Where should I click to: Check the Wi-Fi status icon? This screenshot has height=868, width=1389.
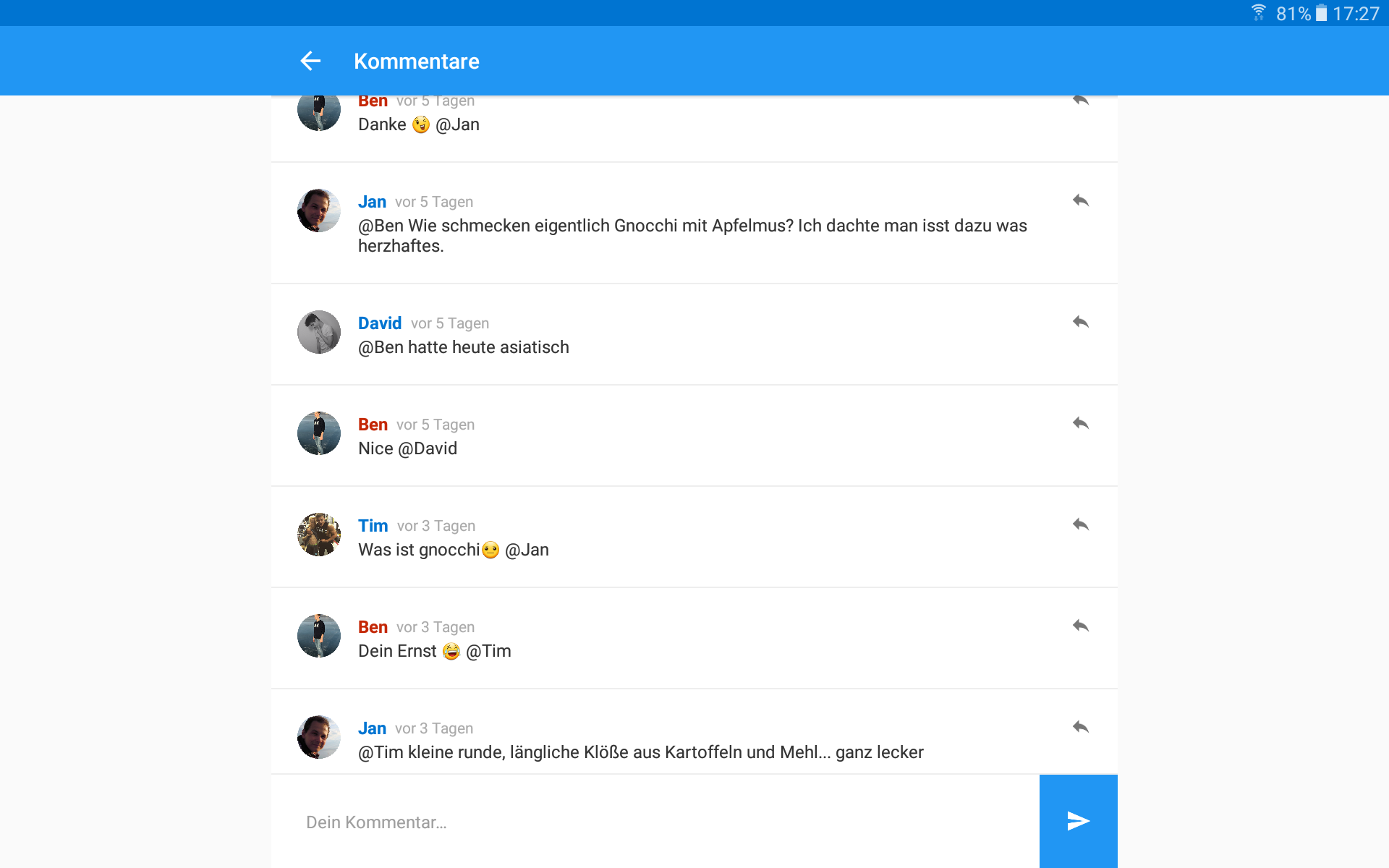[x=1258, y=13]
